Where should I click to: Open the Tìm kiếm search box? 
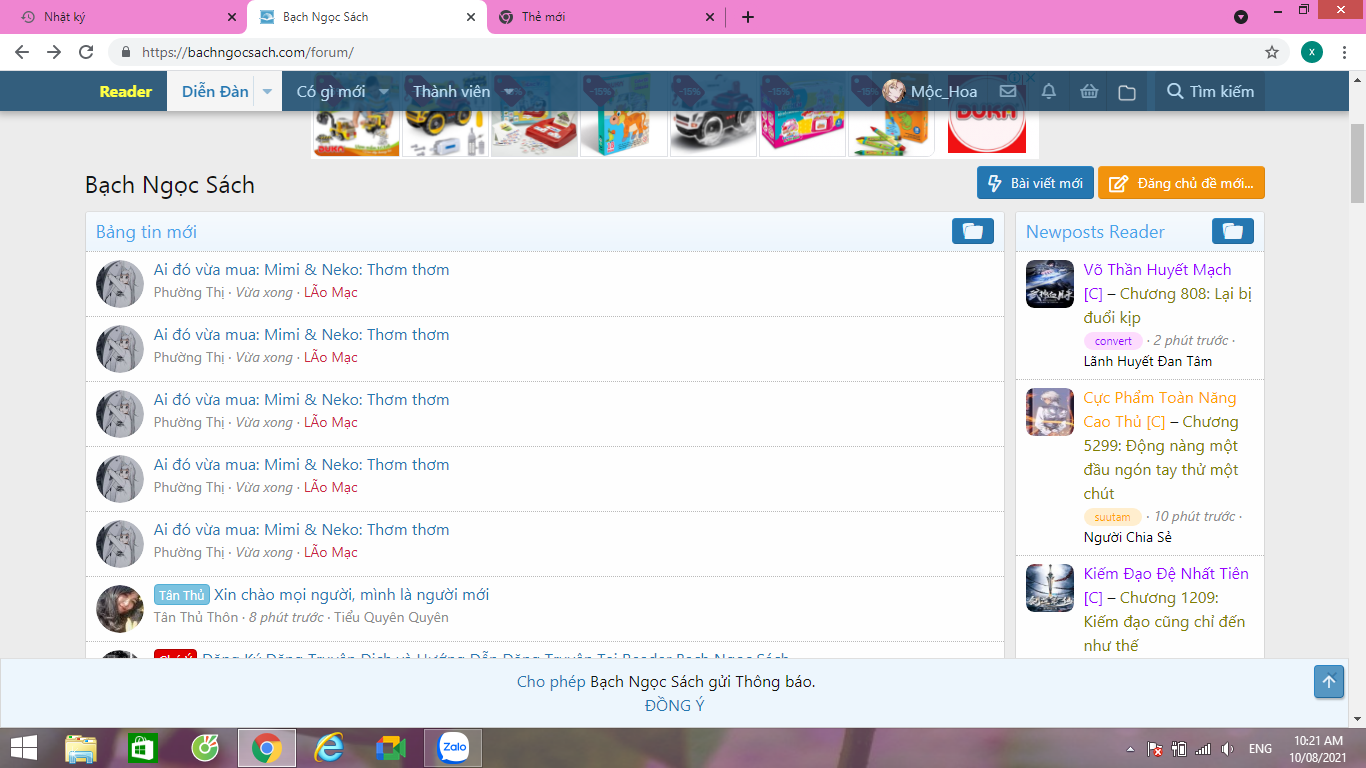[x=1210, y=92]
